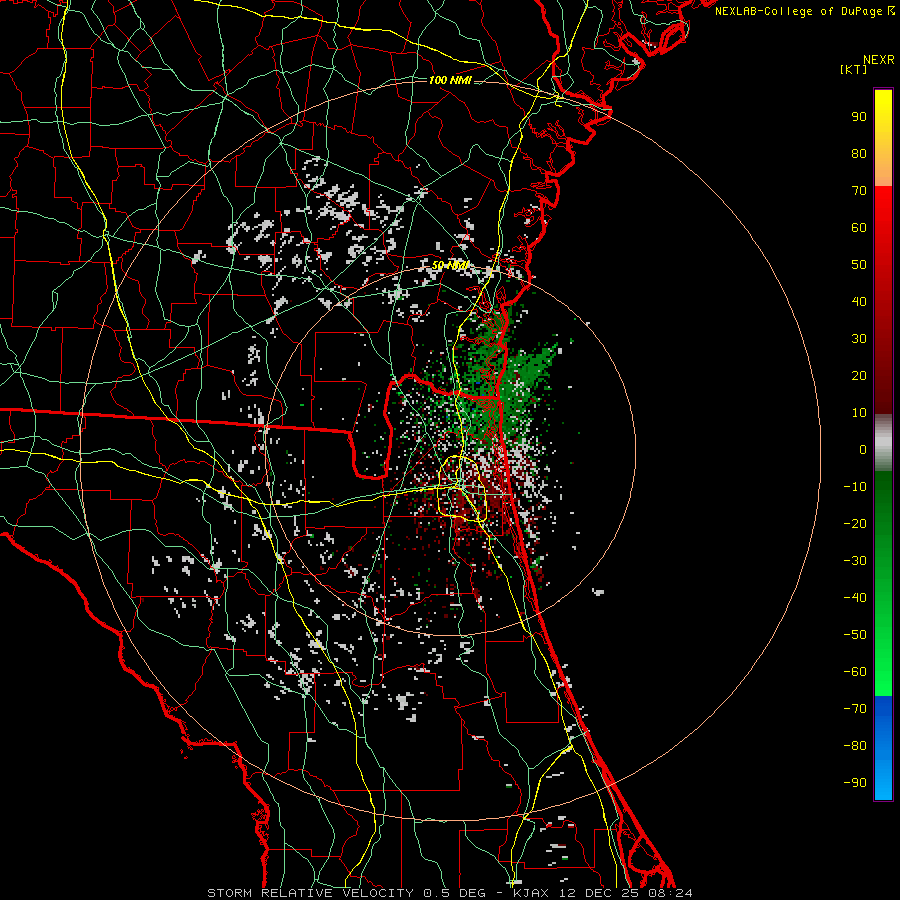Click the 50 value on the velocity scale
The width and height of the screenshot is (900, 900).
coord(859,265)
